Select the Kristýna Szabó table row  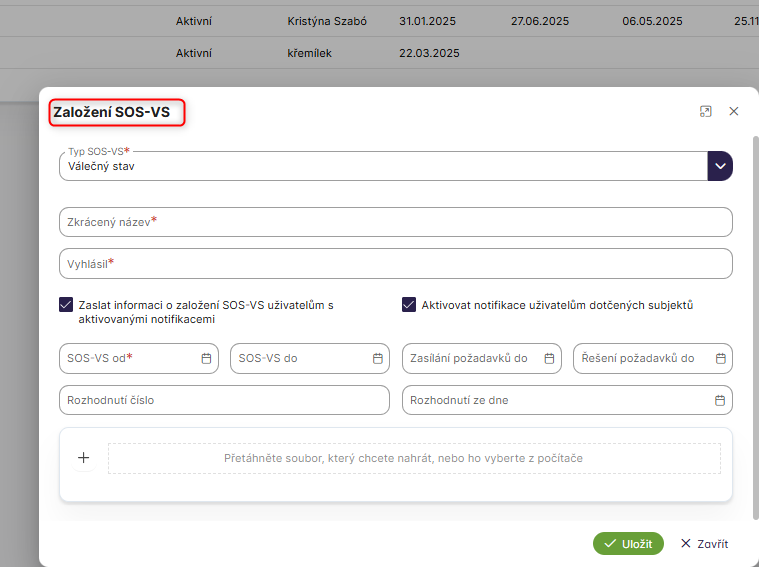click(326, 21)
